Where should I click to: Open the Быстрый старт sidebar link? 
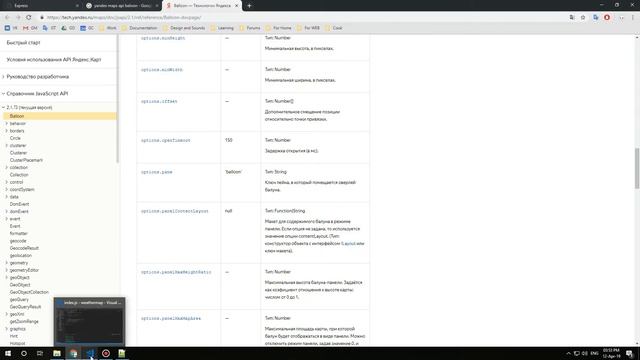tap(23, 42)
